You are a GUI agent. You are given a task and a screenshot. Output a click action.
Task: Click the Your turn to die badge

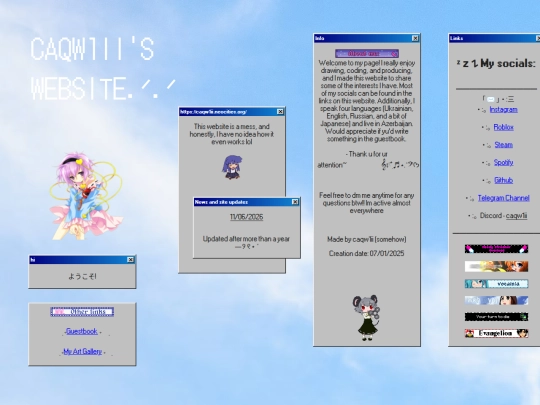point(496,317)
